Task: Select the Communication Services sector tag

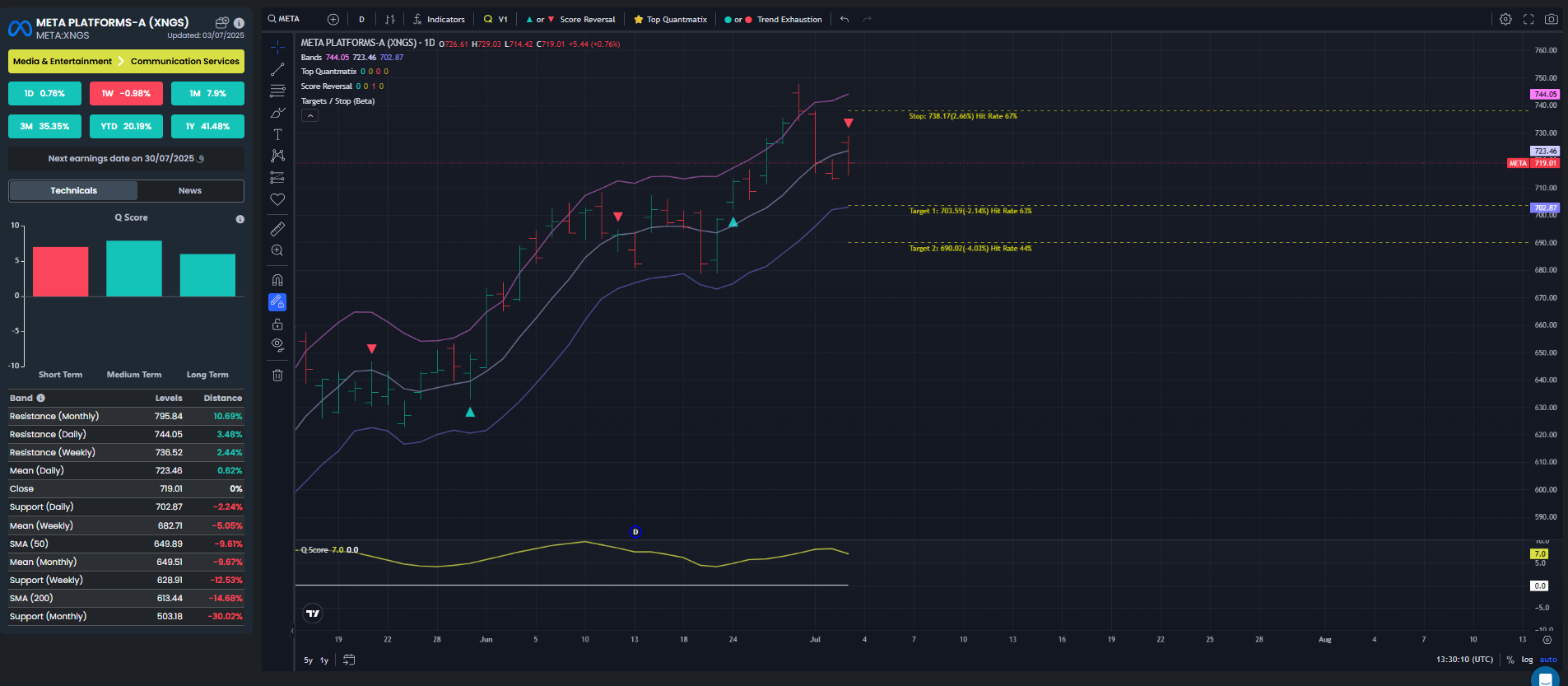Action: click(185, 61)
